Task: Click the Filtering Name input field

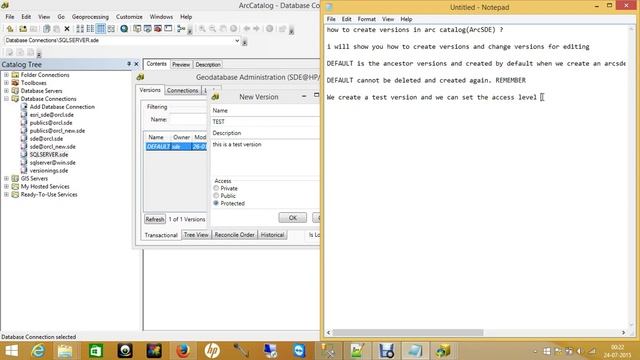Action: [188, 120]
